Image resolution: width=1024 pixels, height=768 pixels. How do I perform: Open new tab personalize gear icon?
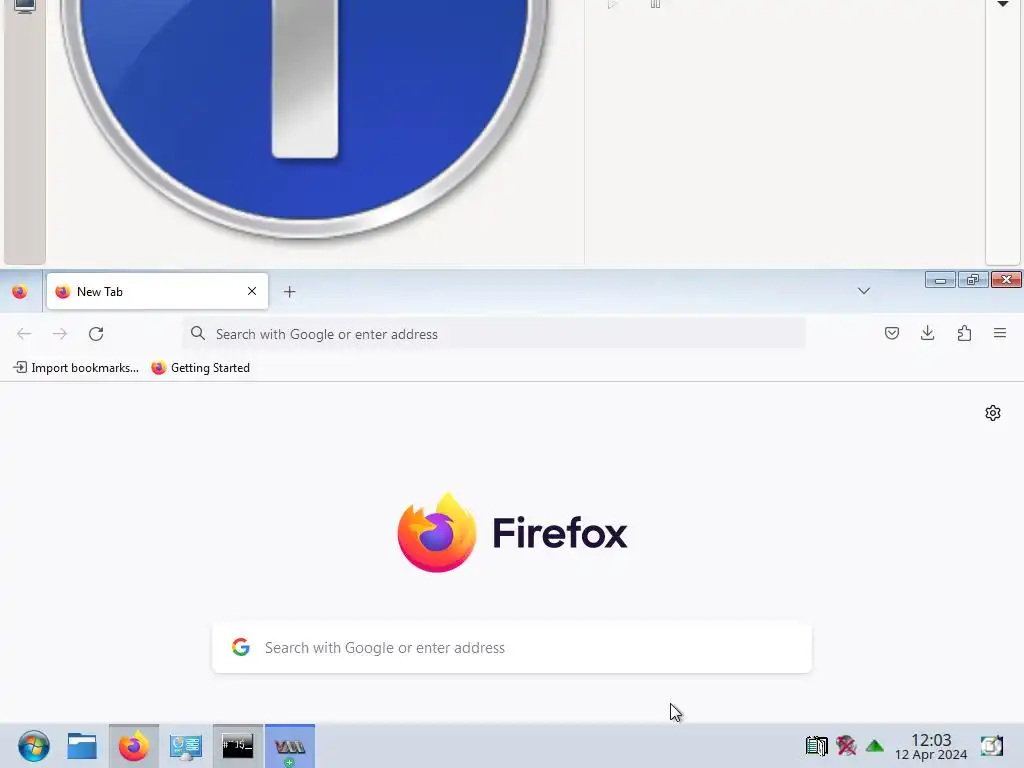pyautogui.click(x=993, y=413)
